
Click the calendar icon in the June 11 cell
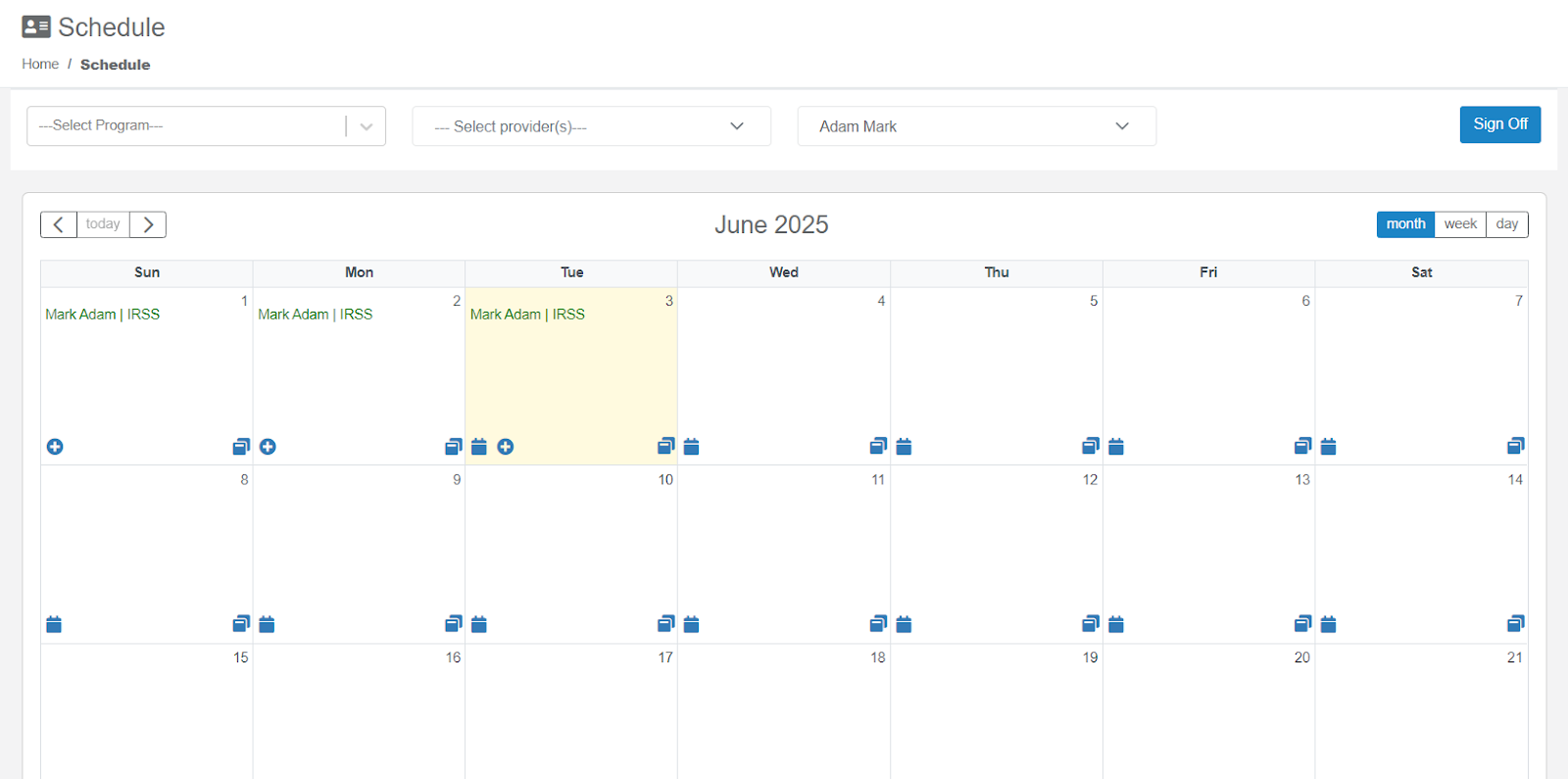pos(692,624)
